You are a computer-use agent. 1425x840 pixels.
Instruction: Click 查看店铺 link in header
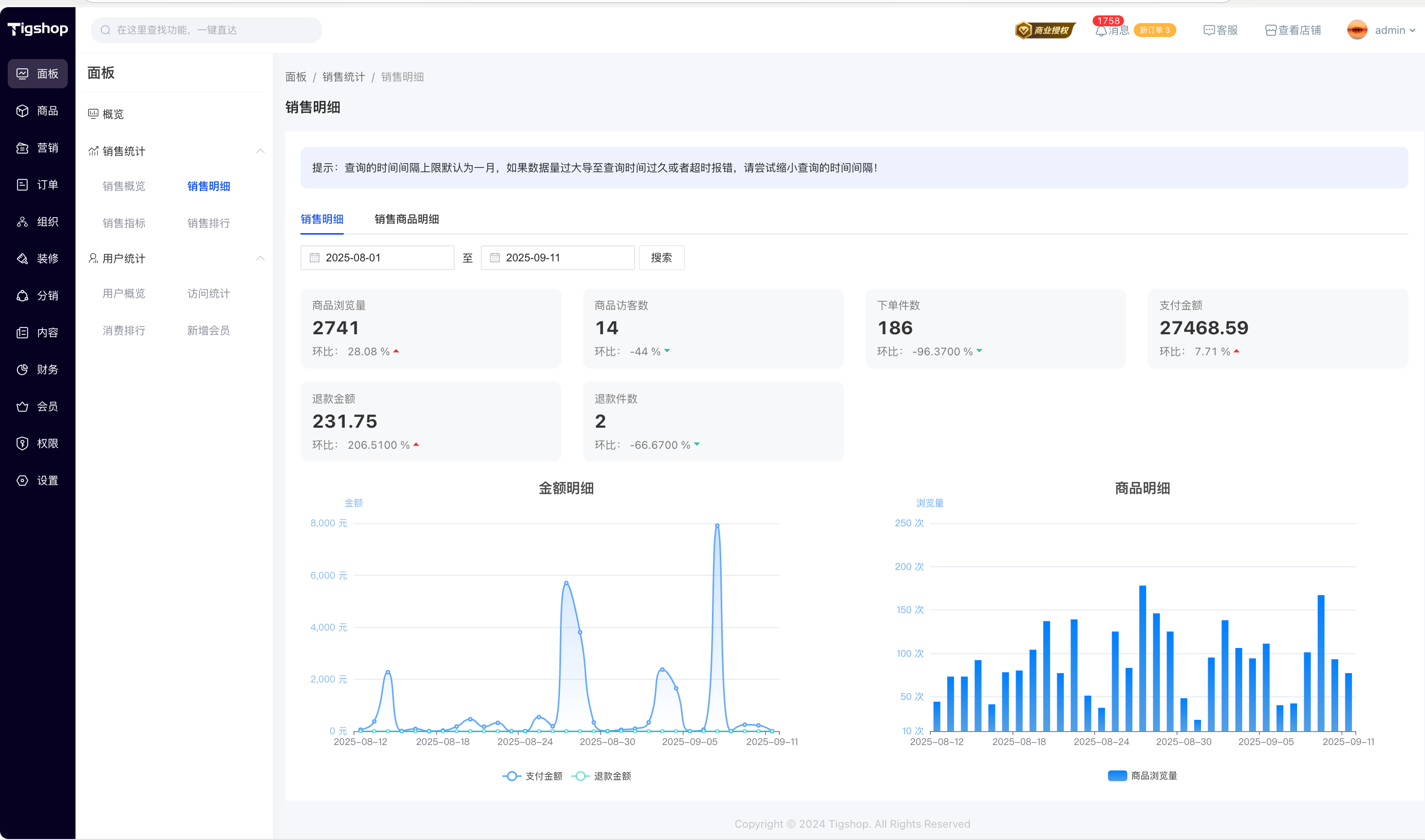coord(1292,31)
